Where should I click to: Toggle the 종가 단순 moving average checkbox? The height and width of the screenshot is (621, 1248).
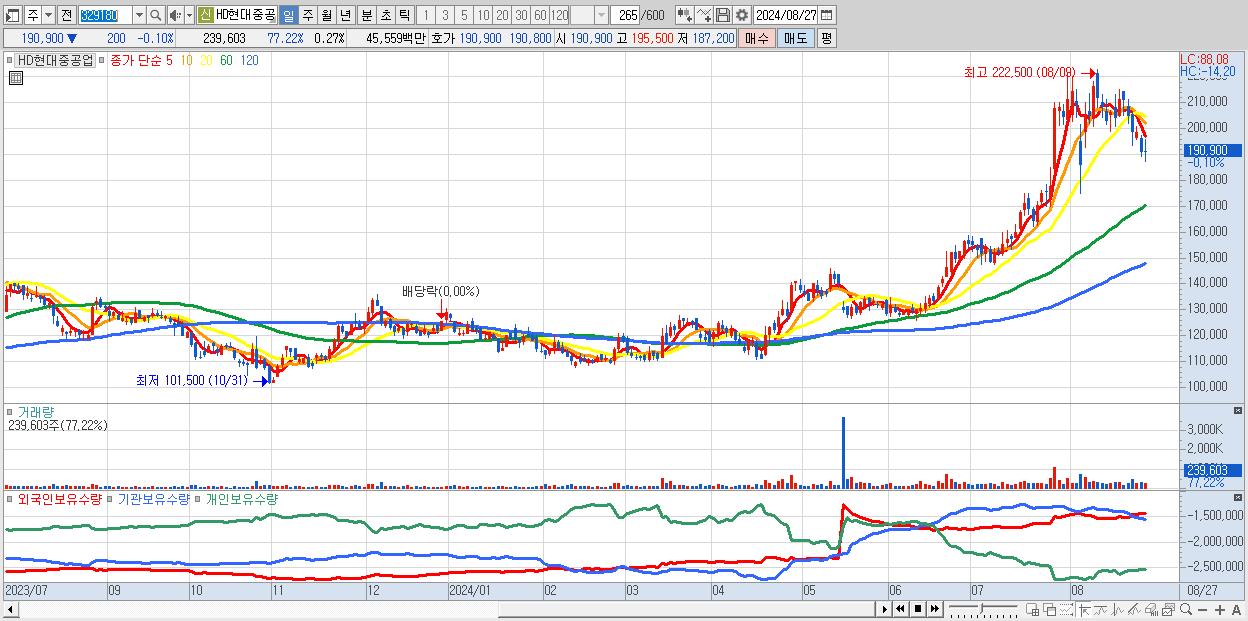(x=102, y=60)
